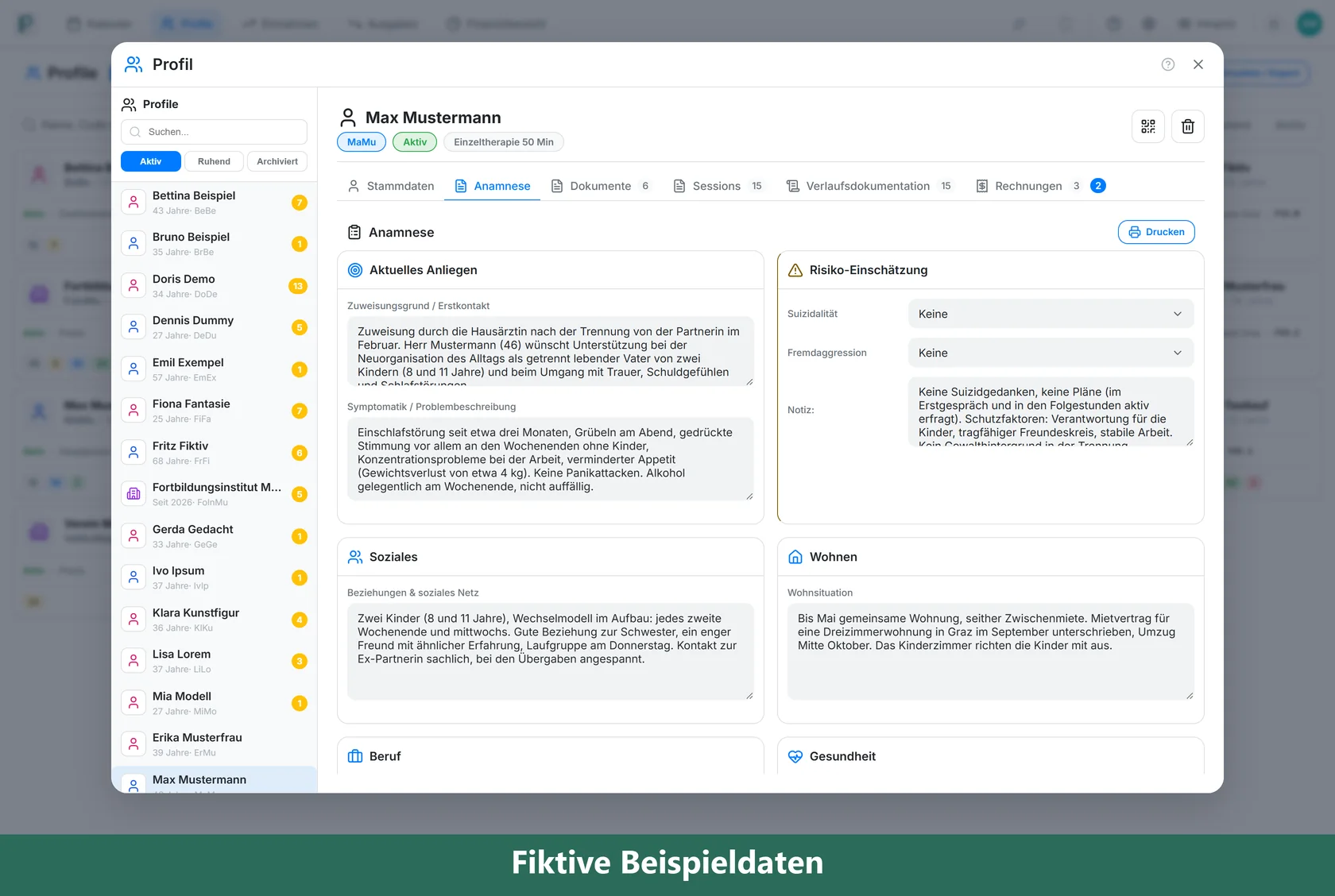
Task: Close the Profil dialog
Action: (x=1198, y=64)
